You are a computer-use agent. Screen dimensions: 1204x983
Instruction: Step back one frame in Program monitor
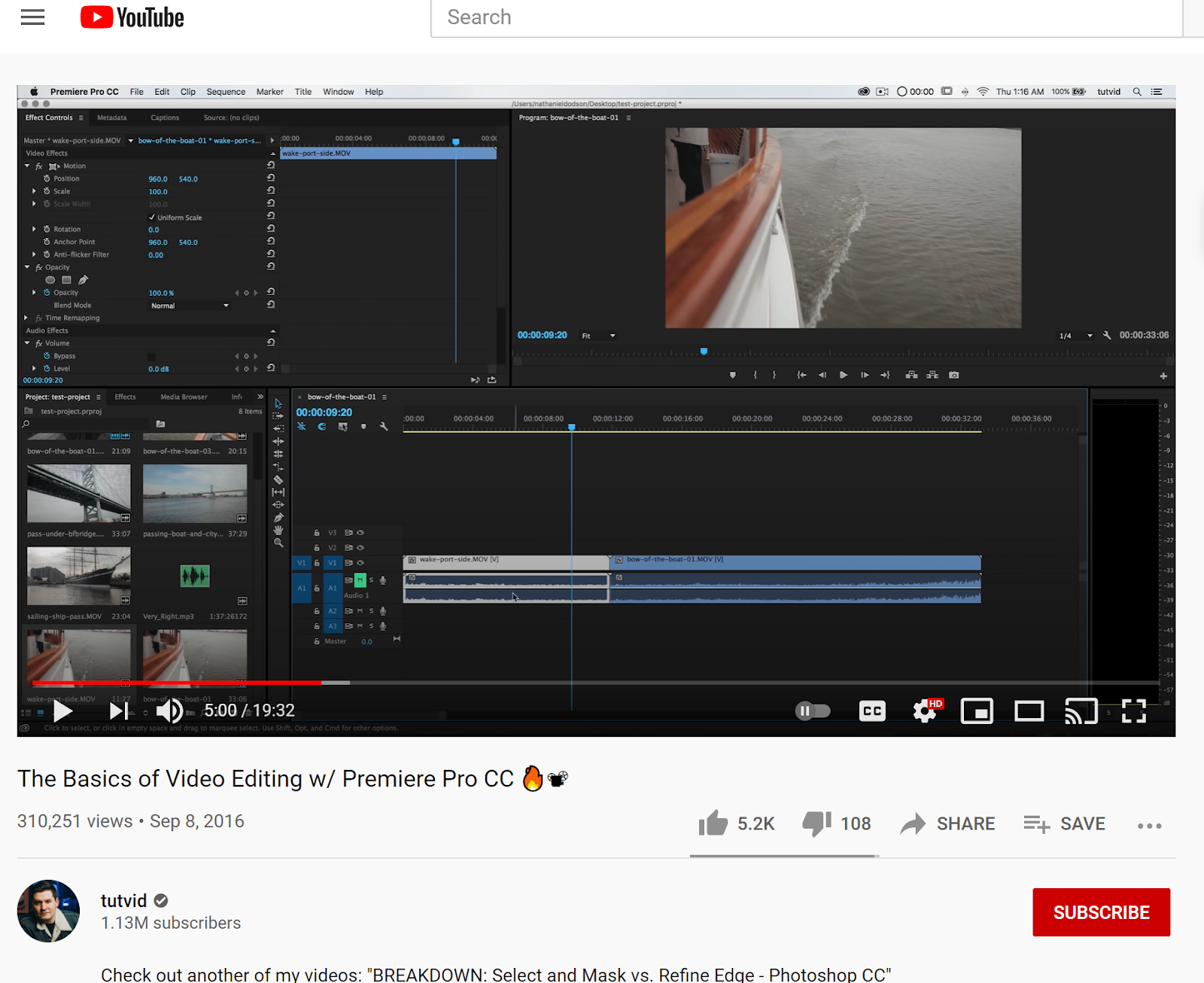click(x=822, y=375)
